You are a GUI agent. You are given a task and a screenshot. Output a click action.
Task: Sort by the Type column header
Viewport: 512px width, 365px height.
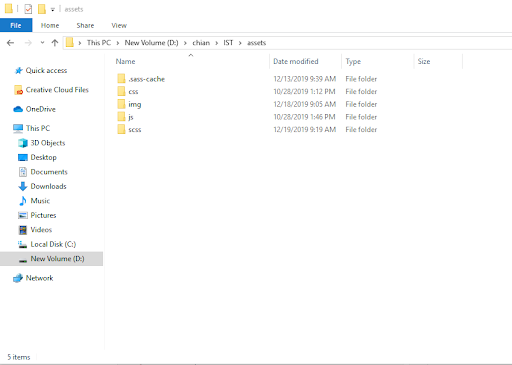pyautogui.click(x=353, y=61)
